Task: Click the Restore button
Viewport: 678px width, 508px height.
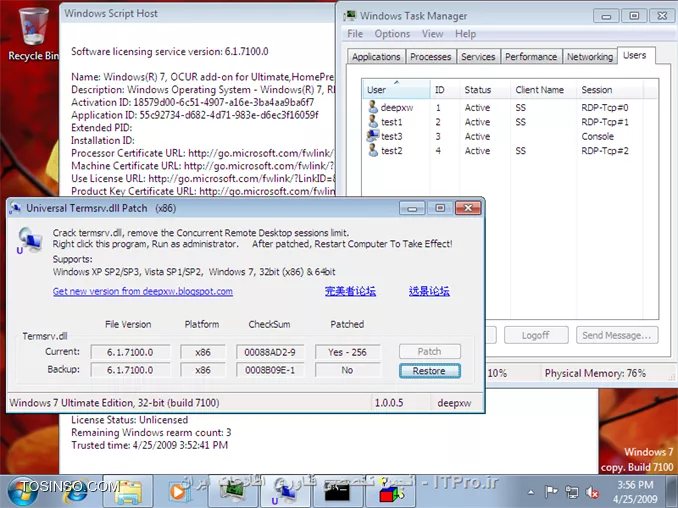Action: point(430,371)
